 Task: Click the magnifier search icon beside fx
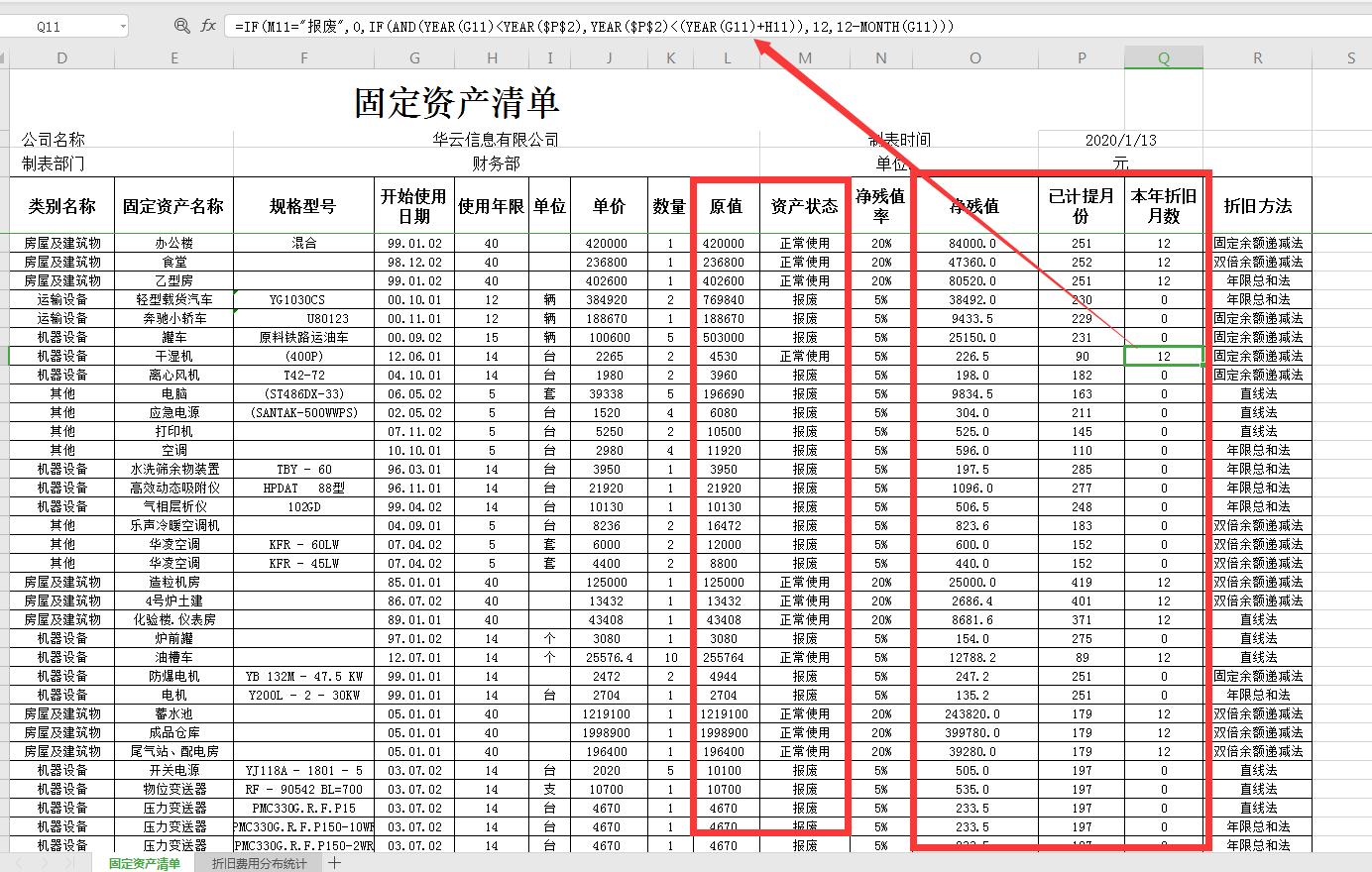(182, 26)
